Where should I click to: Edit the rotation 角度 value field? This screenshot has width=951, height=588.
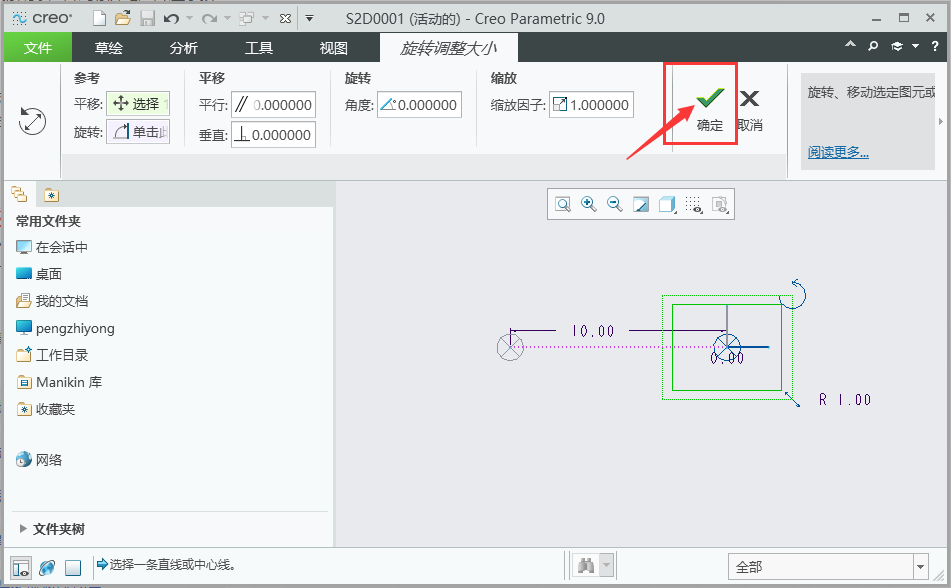pyautogui.click(x=419, y=105)
